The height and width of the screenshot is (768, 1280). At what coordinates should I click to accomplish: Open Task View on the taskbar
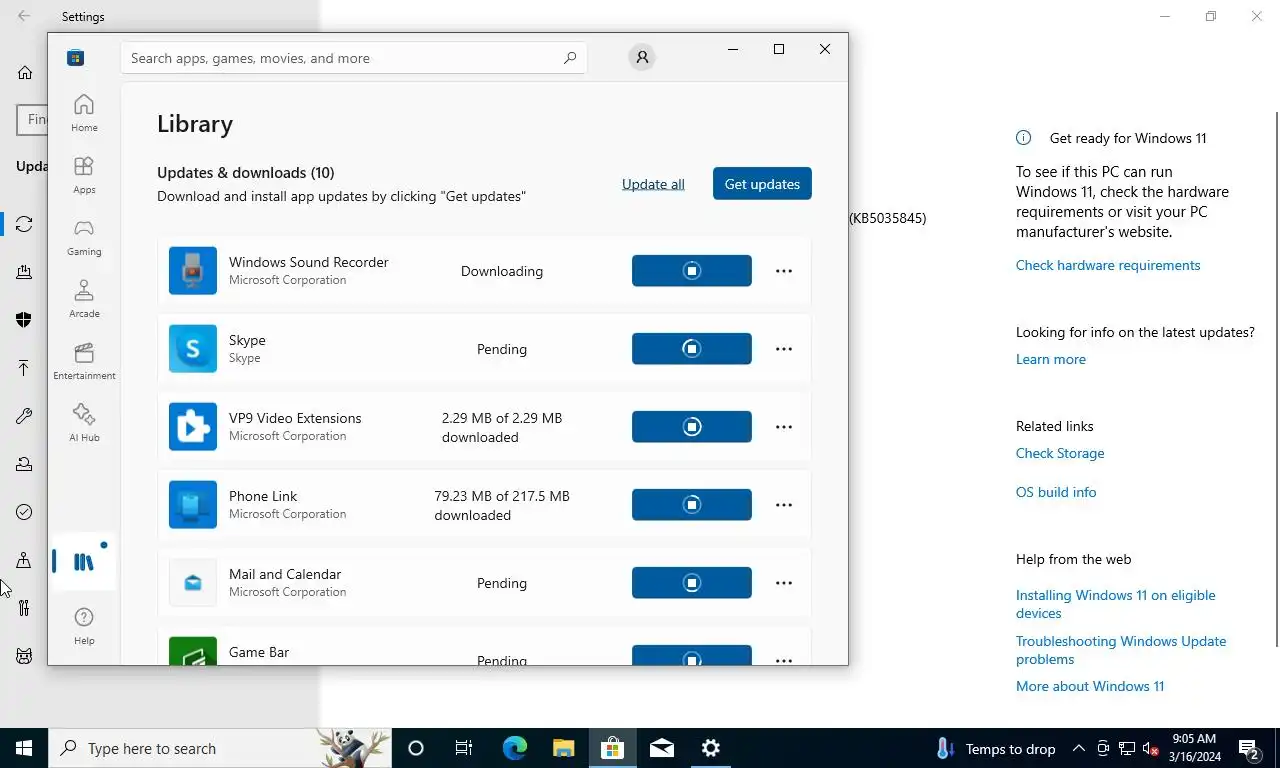[464, 748]
